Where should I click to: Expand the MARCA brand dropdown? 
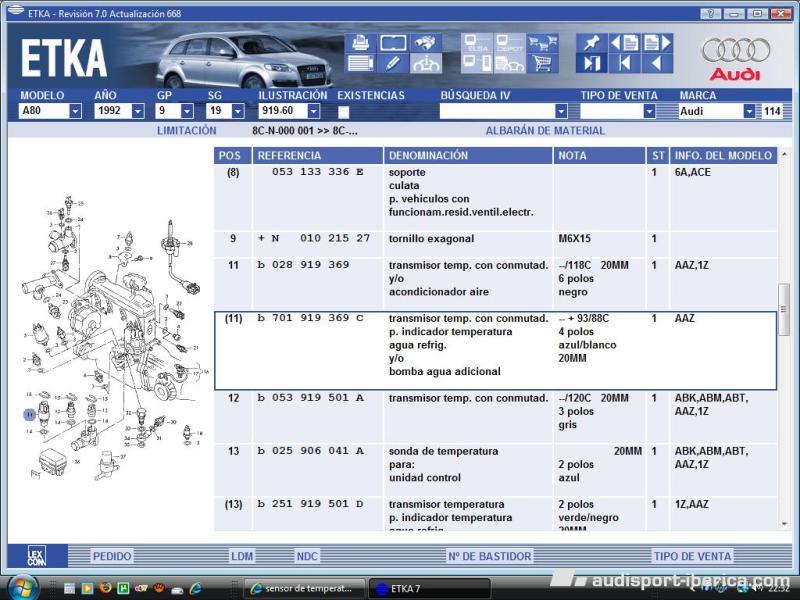[749, 112]
